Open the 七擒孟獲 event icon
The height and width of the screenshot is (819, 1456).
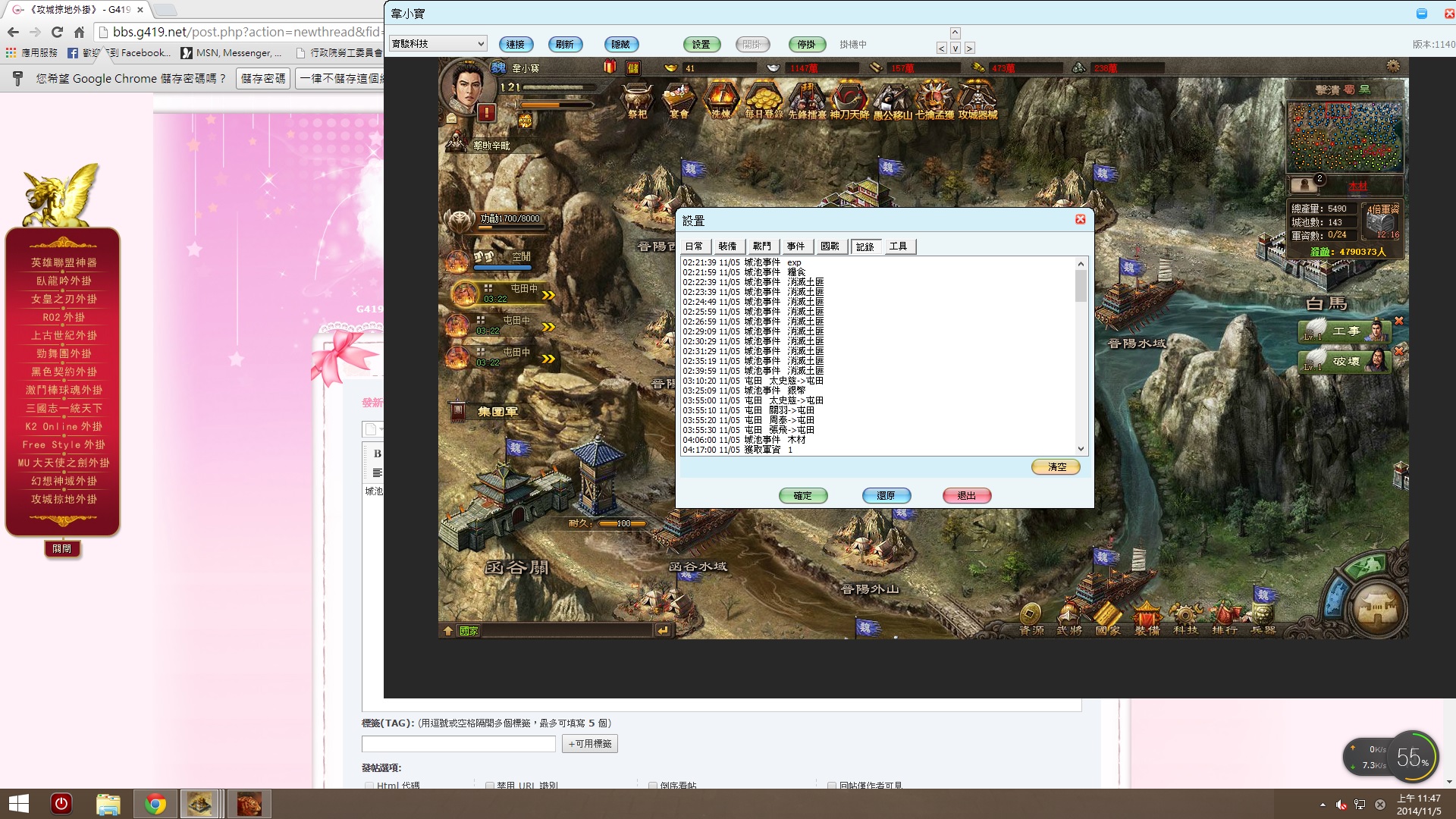(934, 100)
